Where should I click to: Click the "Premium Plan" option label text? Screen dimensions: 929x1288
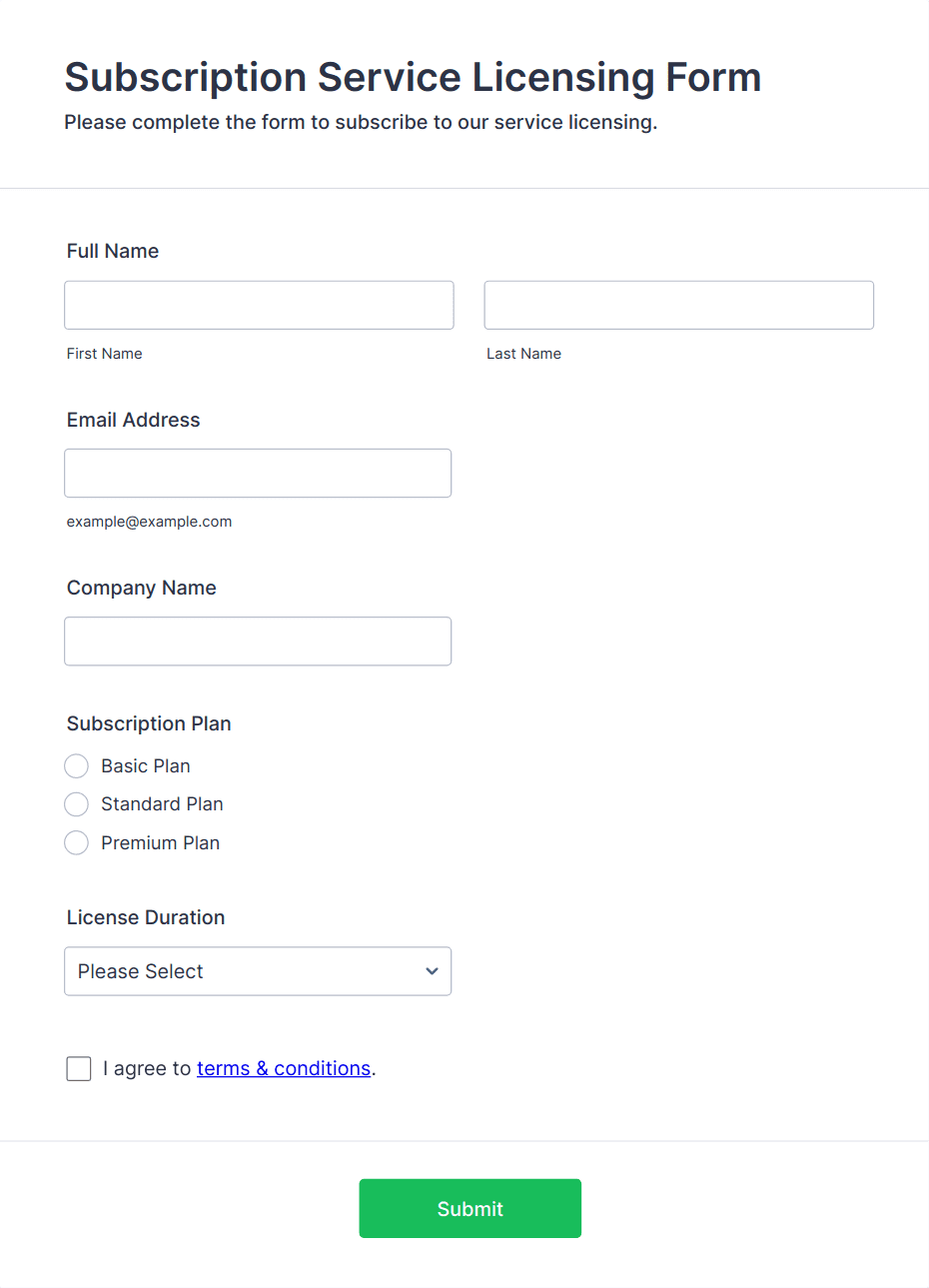click(160, 843)
